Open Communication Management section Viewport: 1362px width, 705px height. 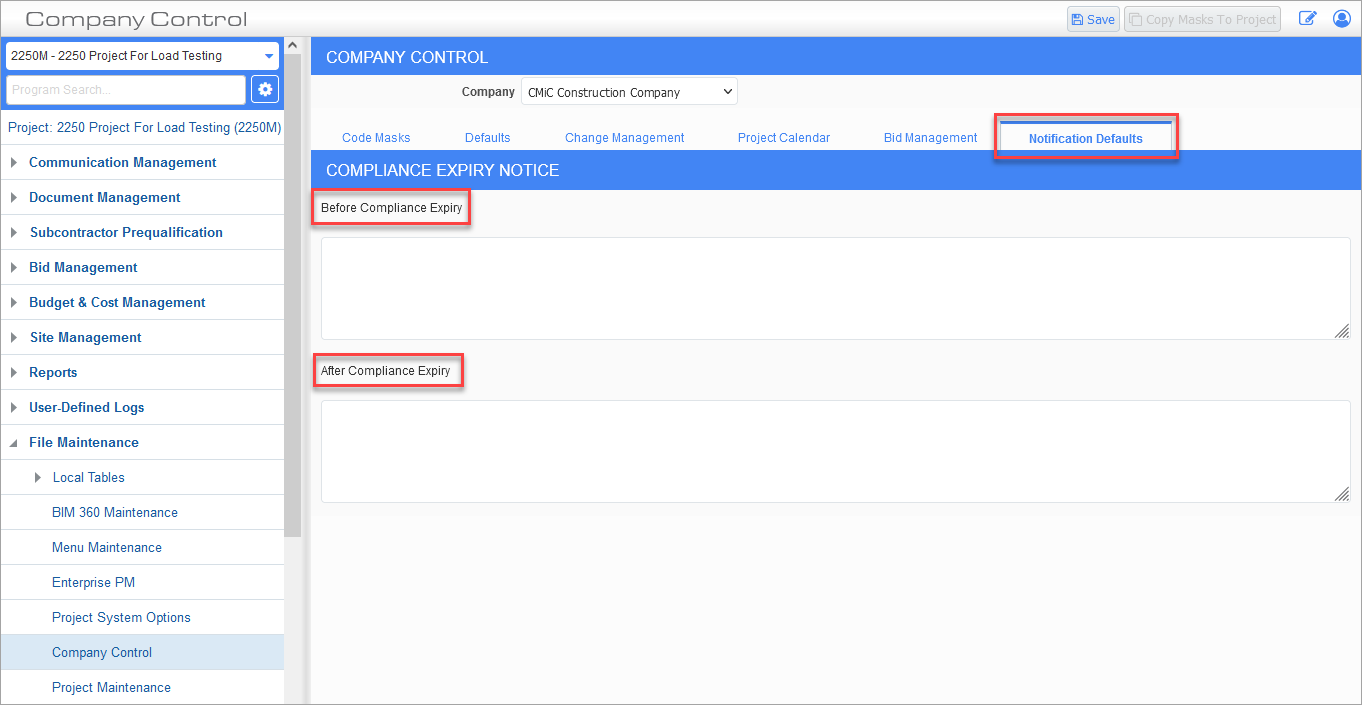pos(123,162)
